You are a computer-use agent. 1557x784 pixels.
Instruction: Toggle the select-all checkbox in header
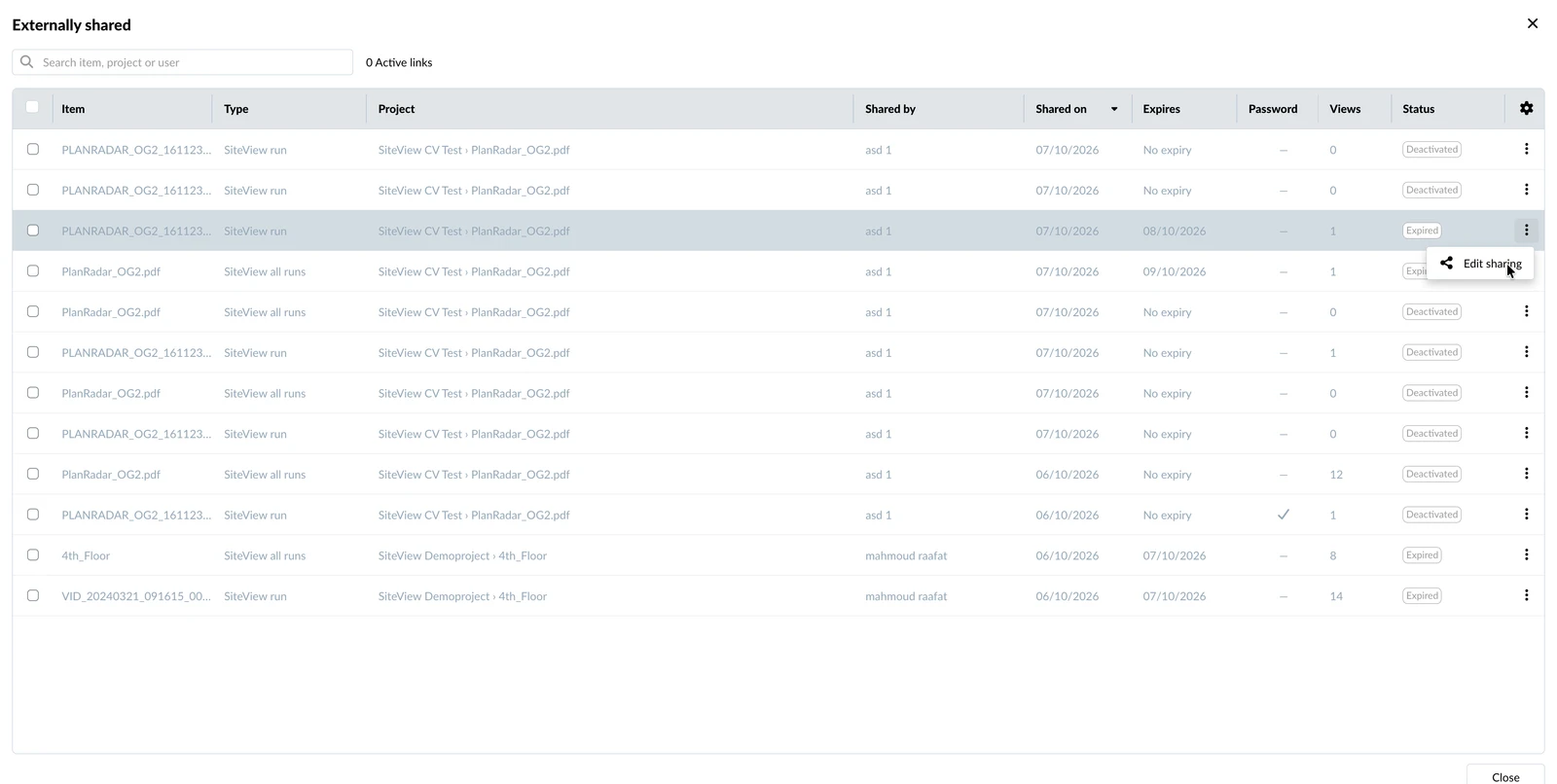(32, 107)
